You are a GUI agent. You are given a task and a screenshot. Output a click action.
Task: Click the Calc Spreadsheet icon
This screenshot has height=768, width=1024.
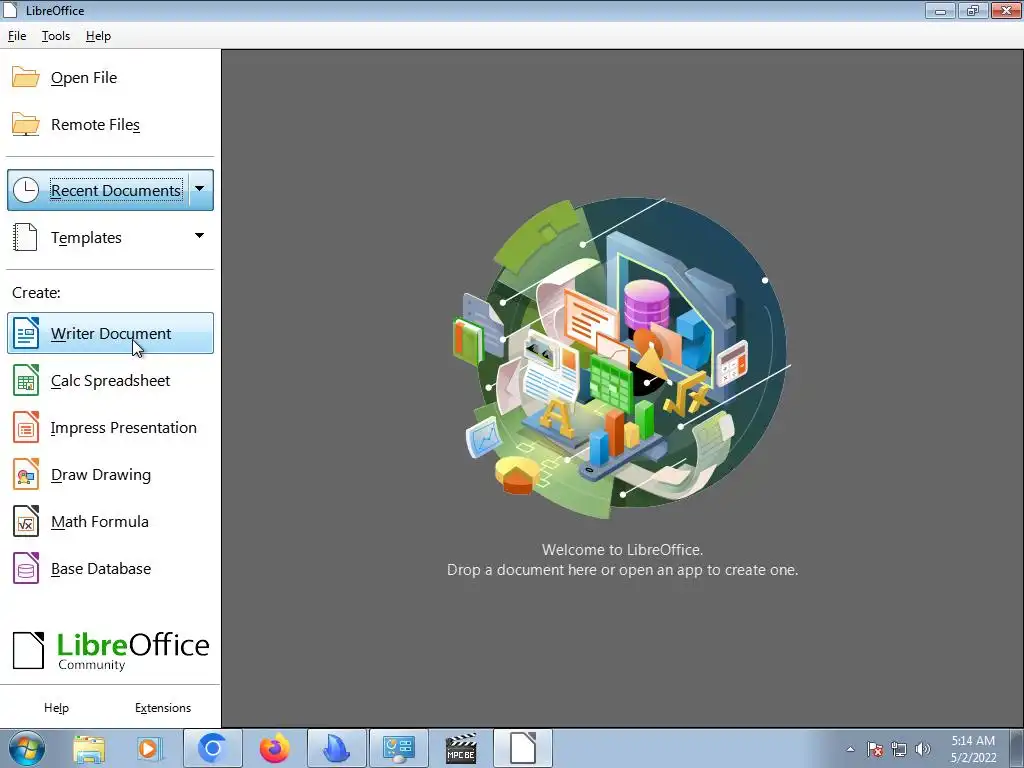coord(26,380)
